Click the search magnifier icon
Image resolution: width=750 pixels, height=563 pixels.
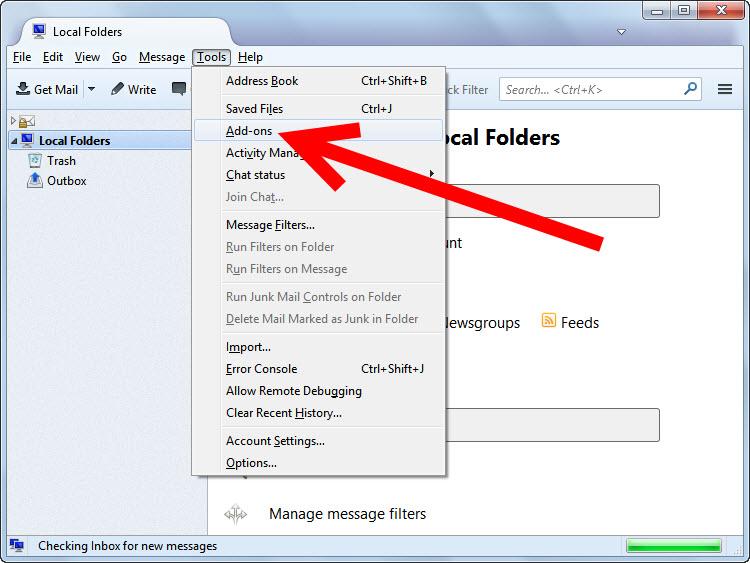click(x=690, y=89)
